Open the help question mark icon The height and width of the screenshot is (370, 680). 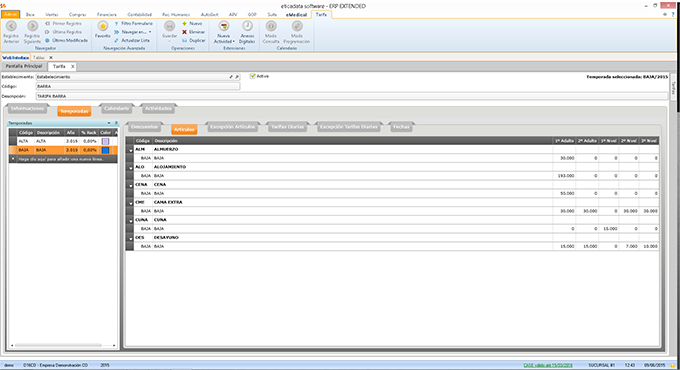pyautogui.click(x=673, y=14)
